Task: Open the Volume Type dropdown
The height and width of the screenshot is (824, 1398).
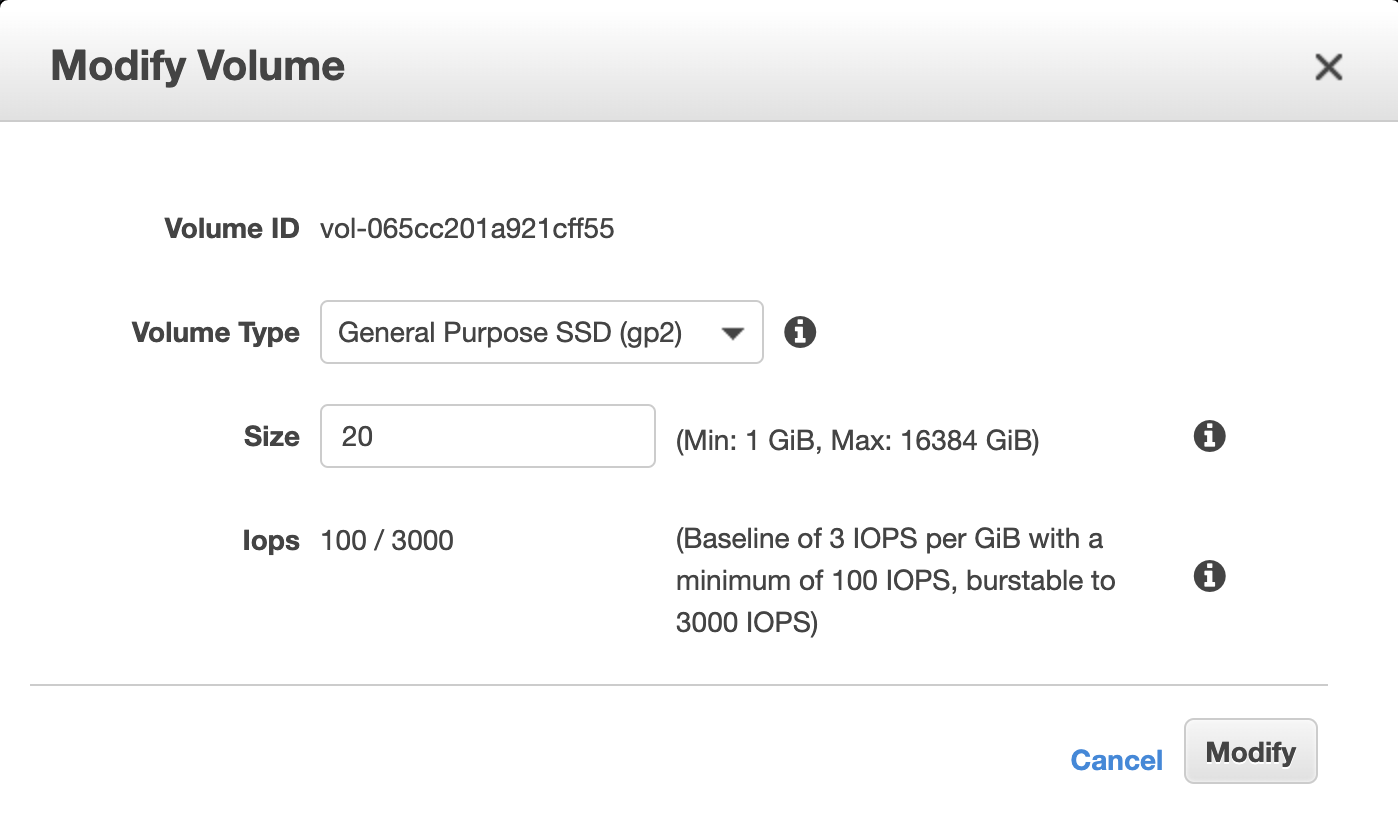Action: click(542, 332)
